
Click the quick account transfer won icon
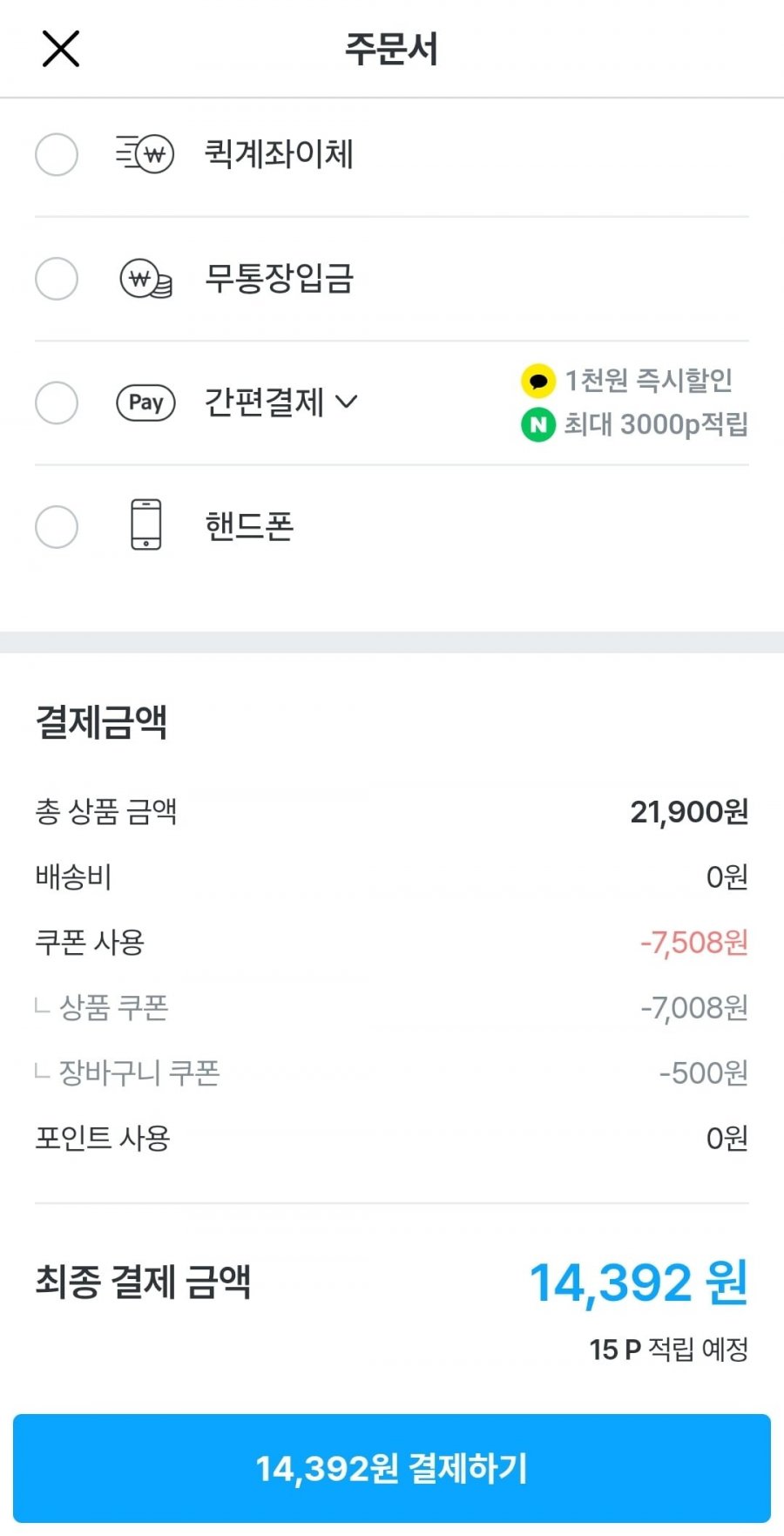click(145, 155)
